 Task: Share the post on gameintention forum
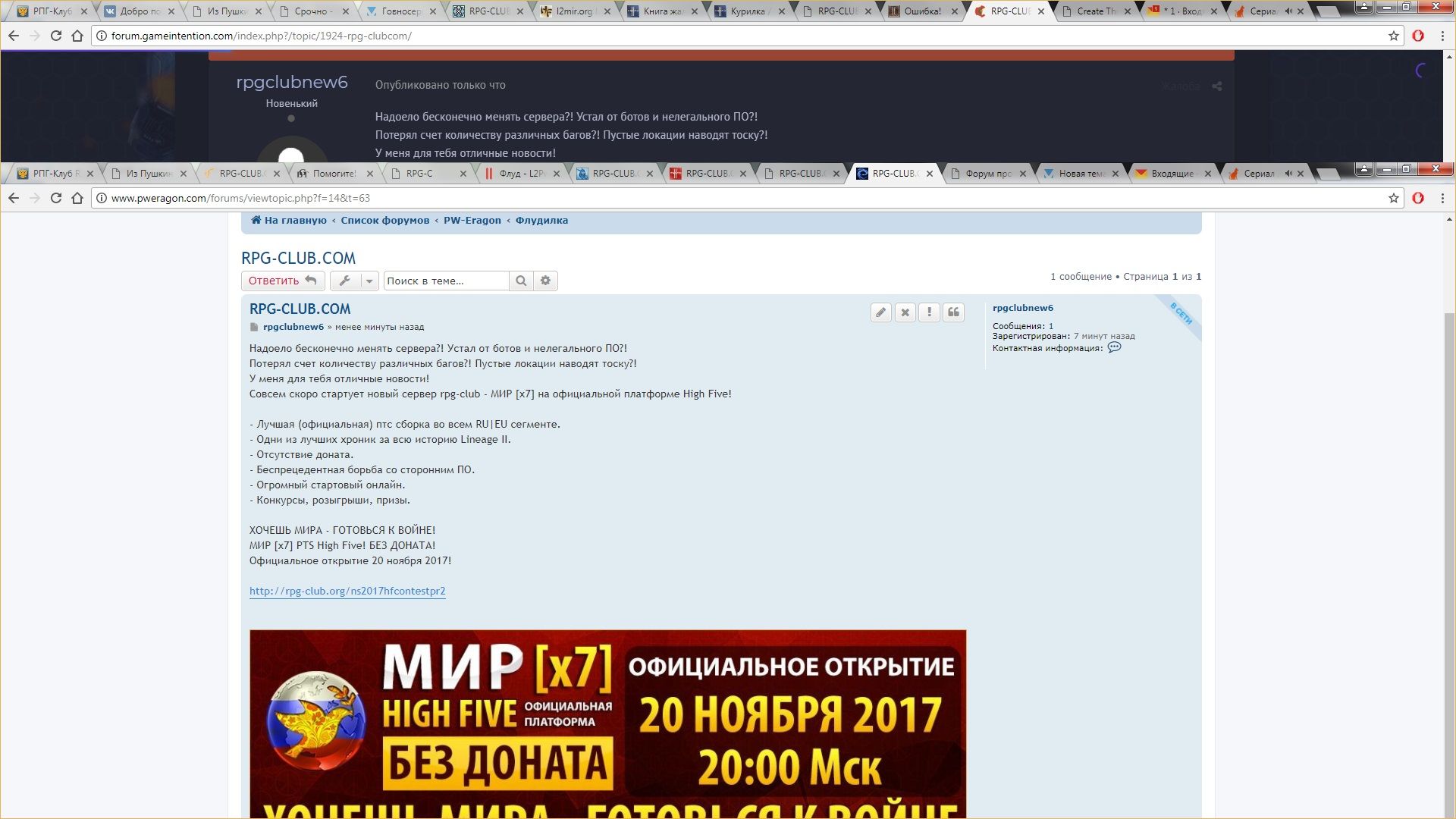point(1216,86)
